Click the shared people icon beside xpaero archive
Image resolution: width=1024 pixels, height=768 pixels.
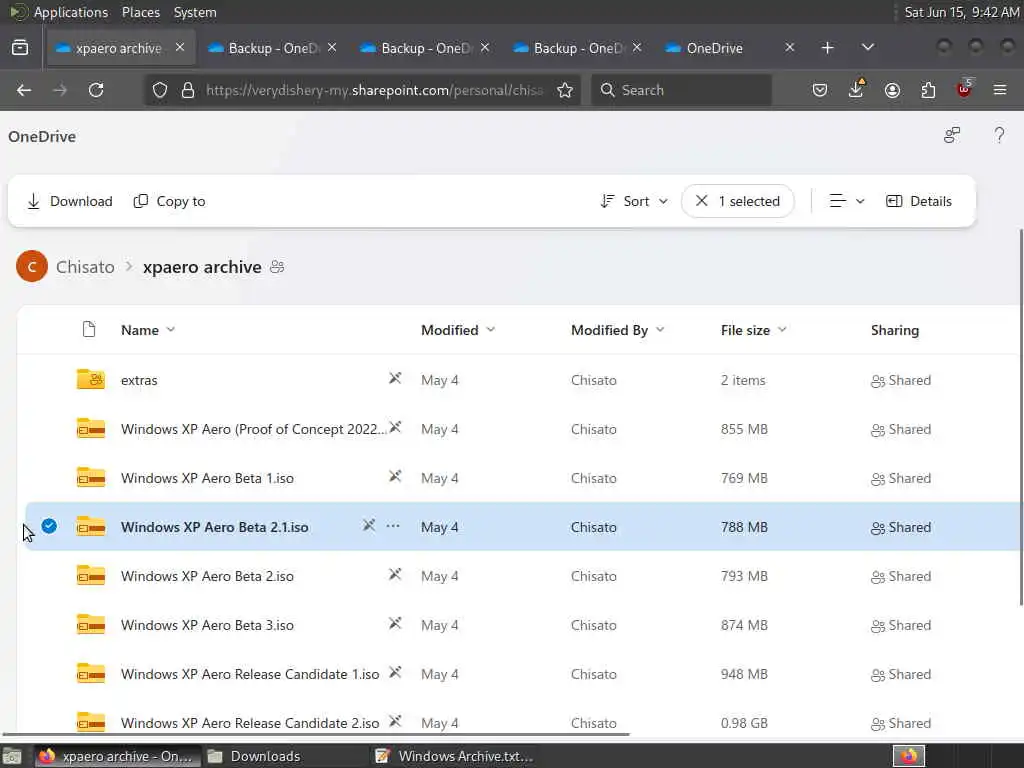coord(277,266)
